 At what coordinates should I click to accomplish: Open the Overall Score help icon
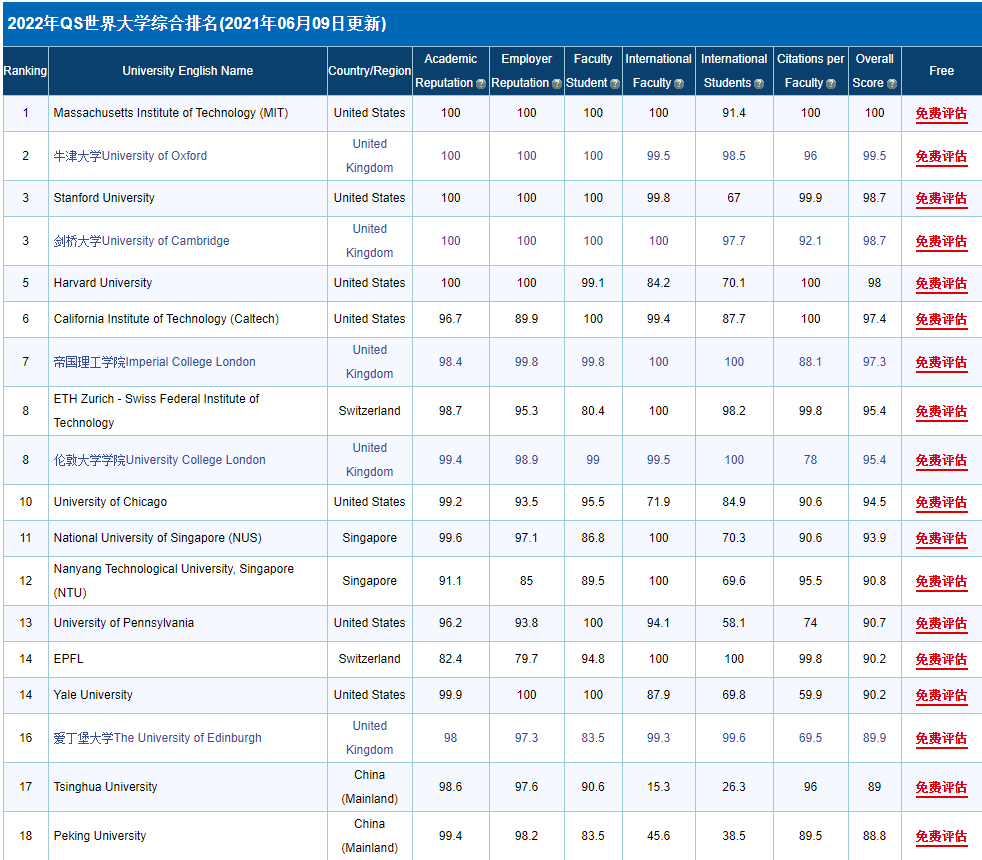[891, 84]
